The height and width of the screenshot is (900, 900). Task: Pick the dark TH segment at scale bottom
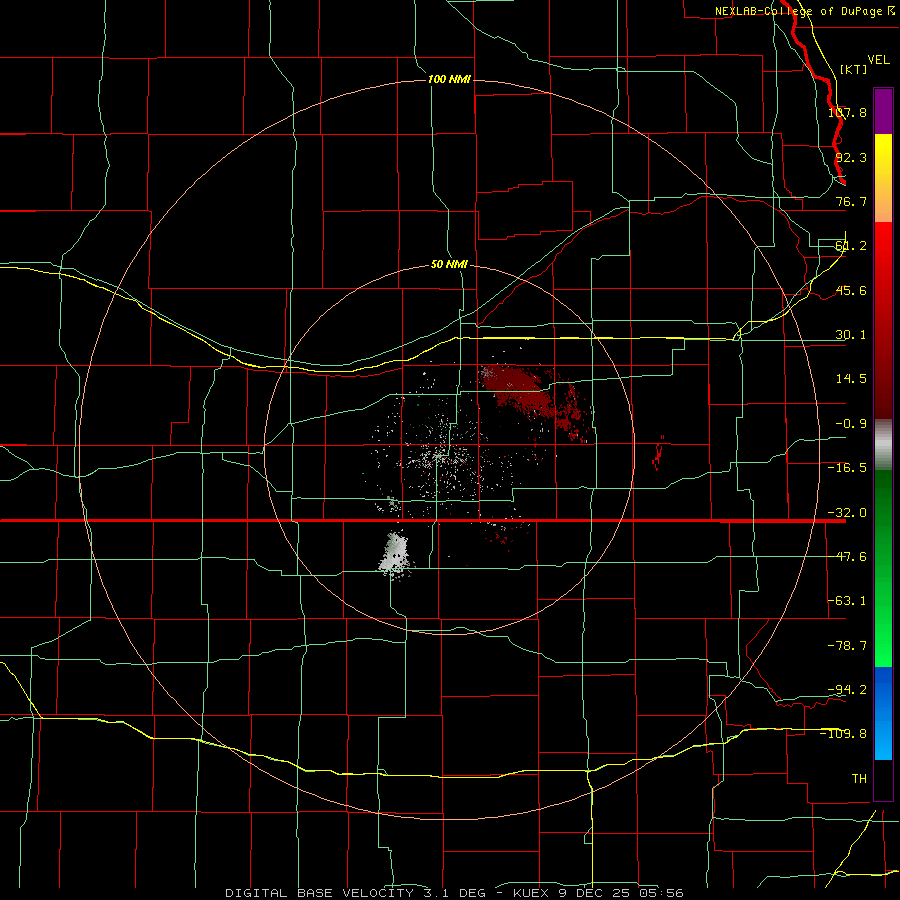(883, 779)
